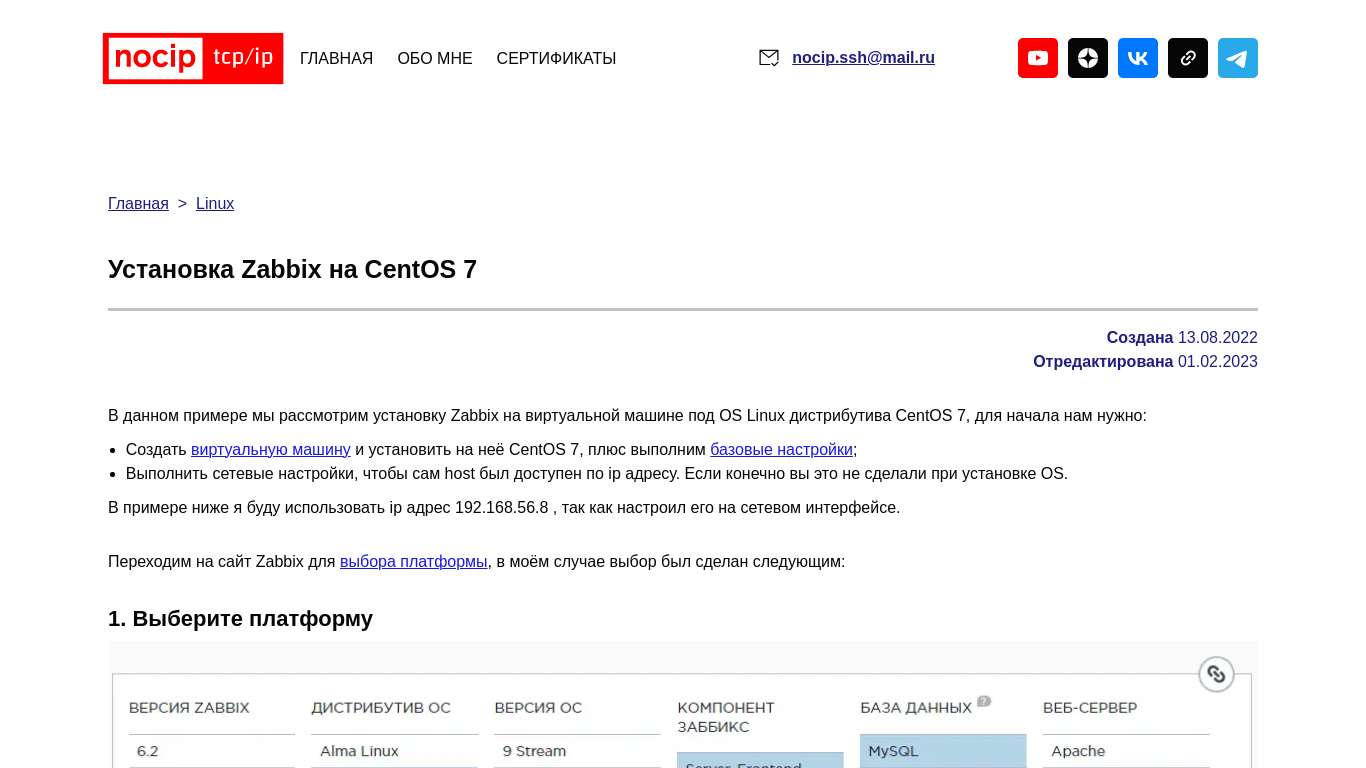This screenshot has width=1366, height=768.
Task: Click the nocip.ssh@mail.ru email link
Action: tap(863, 57)
